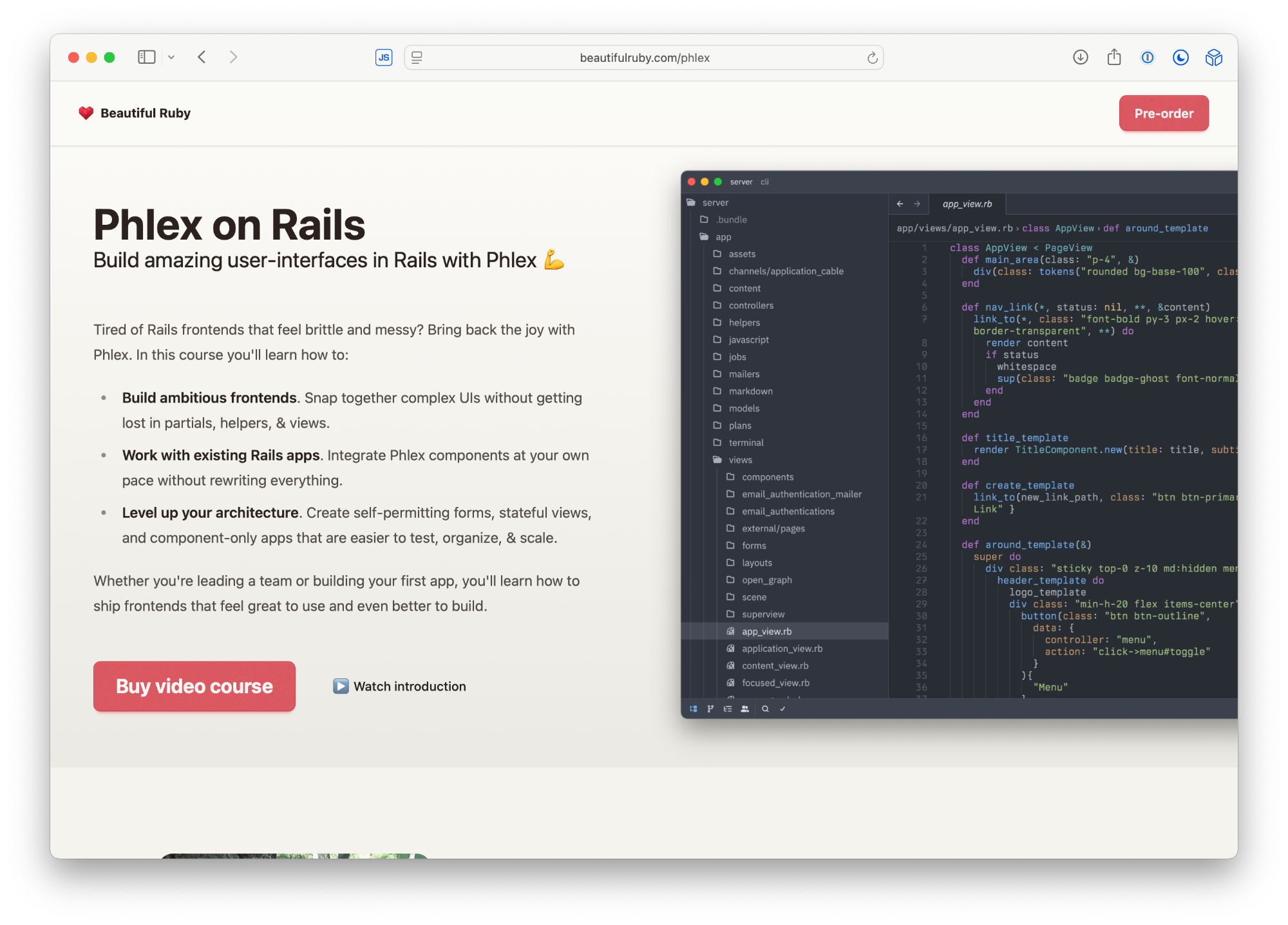Open the Share menu
This screenshot has height=925, width=1288.
pos(1113,57)
